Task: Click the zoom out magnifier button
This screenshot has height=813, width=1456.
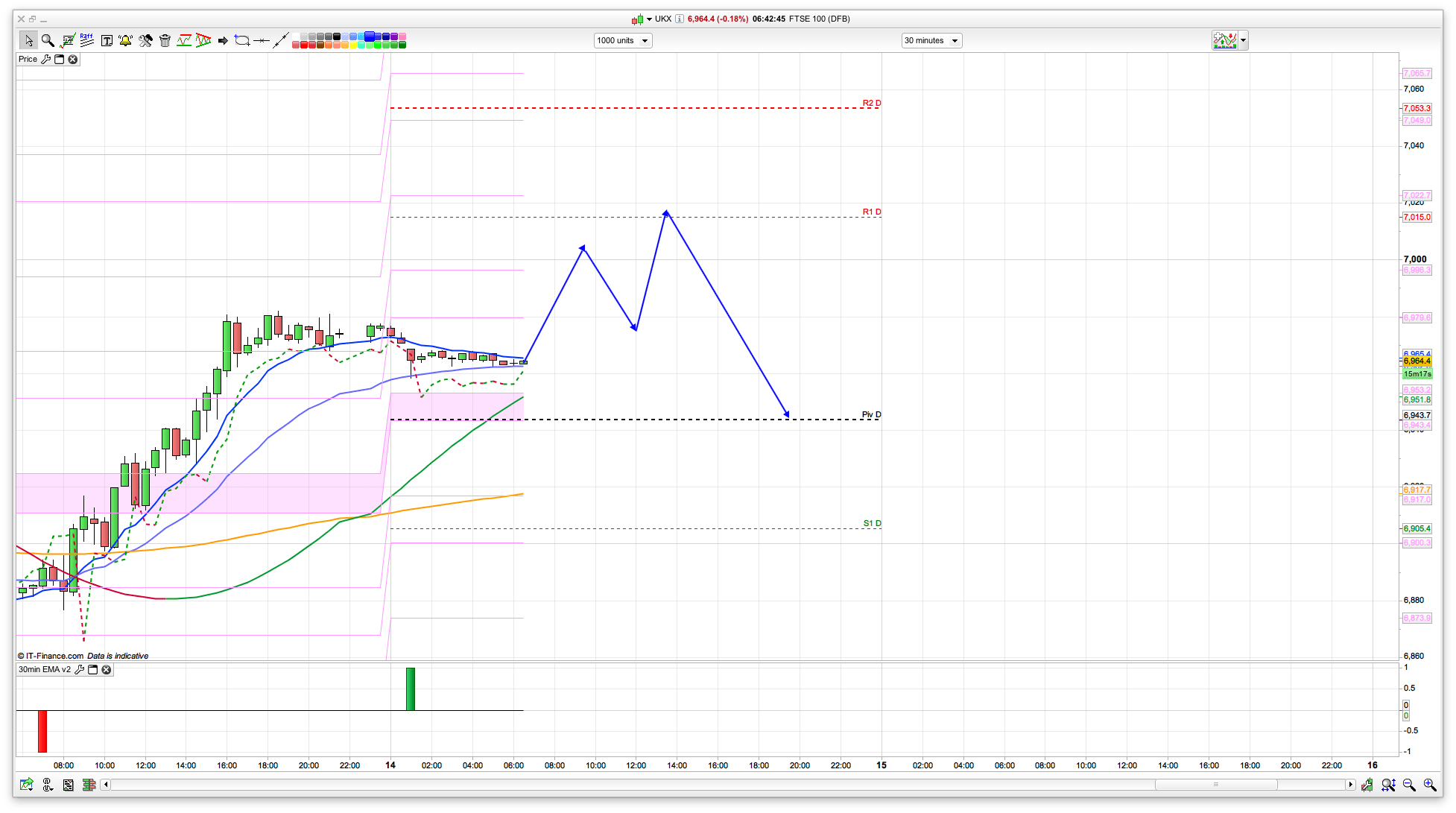Action: coord(1409,785)
